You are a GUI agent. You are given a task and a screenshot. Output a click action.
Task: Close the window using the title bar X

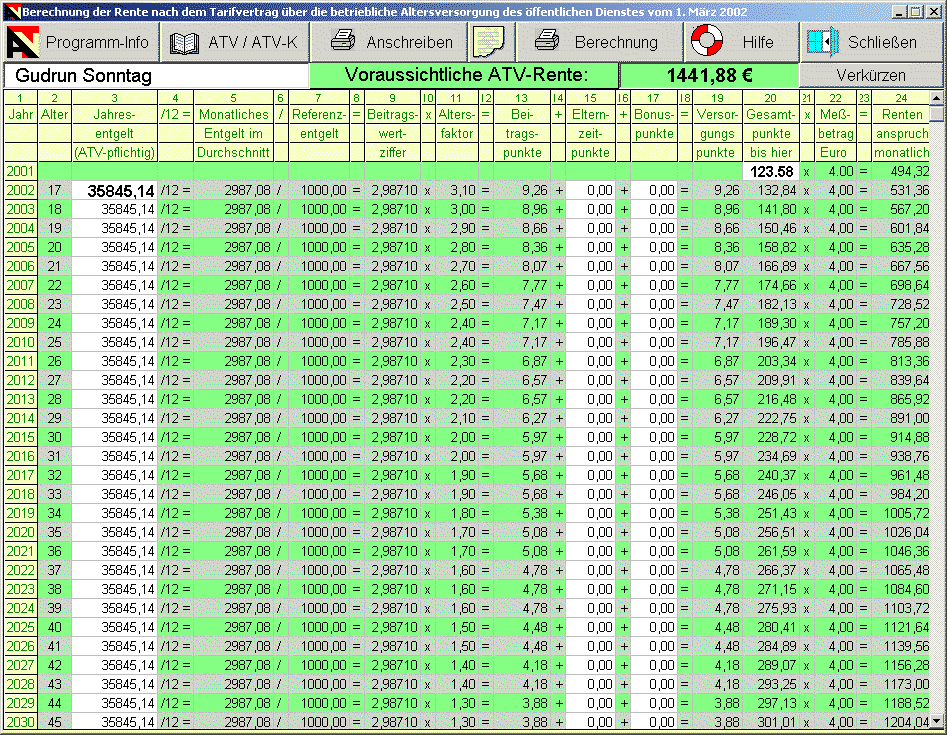click(933, 11)
